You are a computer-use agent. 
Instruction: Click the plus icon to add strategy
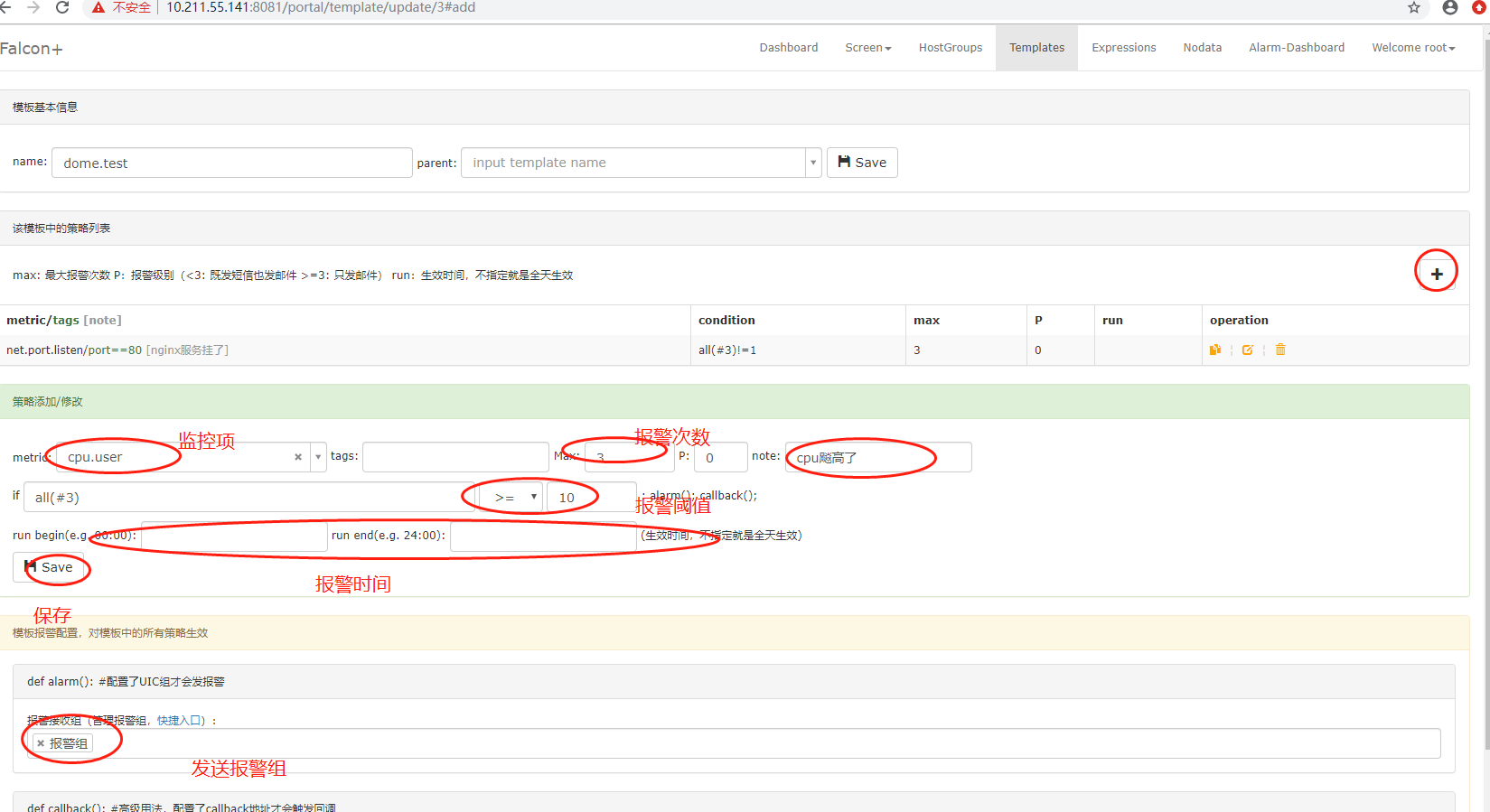[1436, 274]
